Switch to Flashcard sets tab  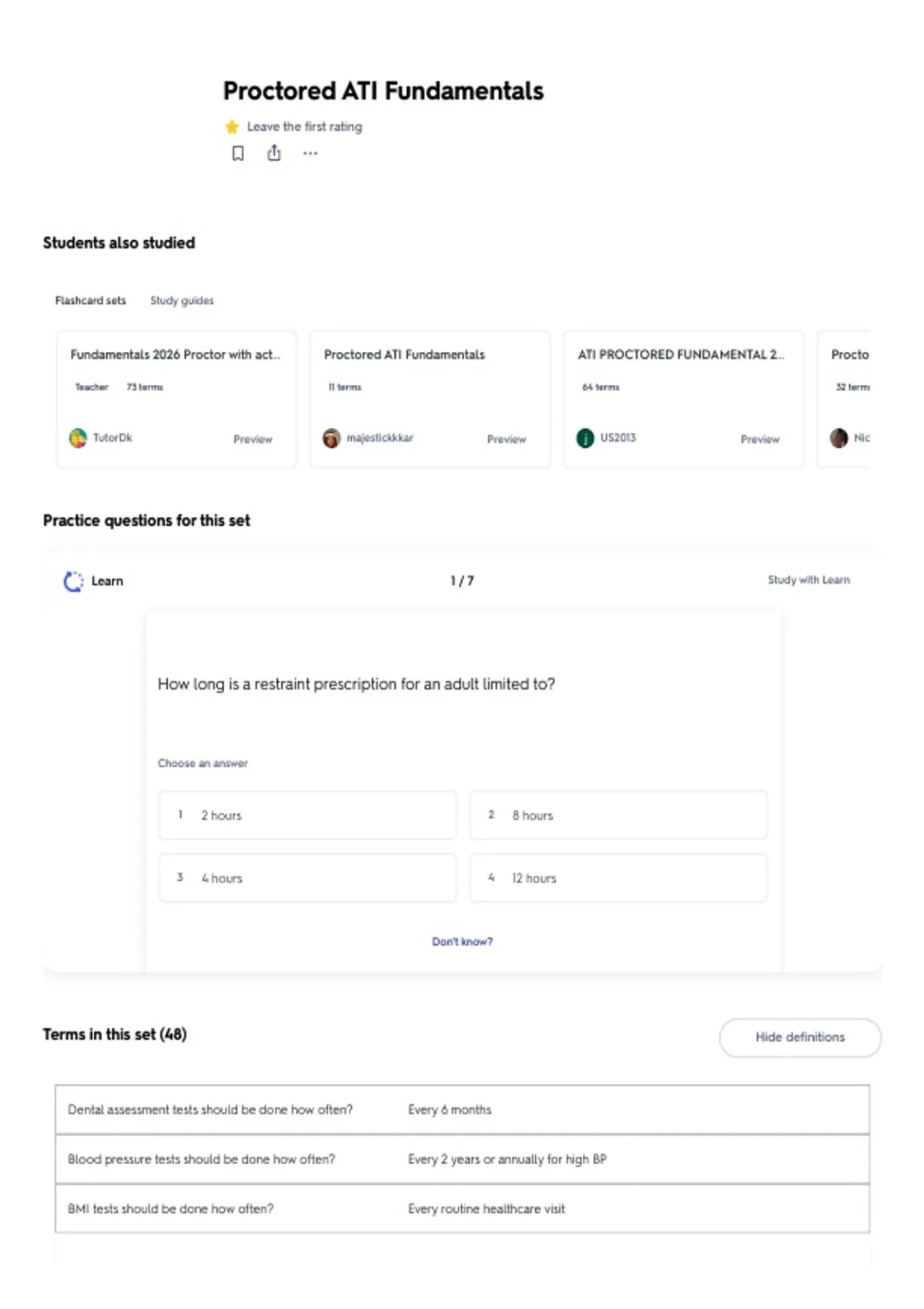pyautogui.click(x=90, y=300)
